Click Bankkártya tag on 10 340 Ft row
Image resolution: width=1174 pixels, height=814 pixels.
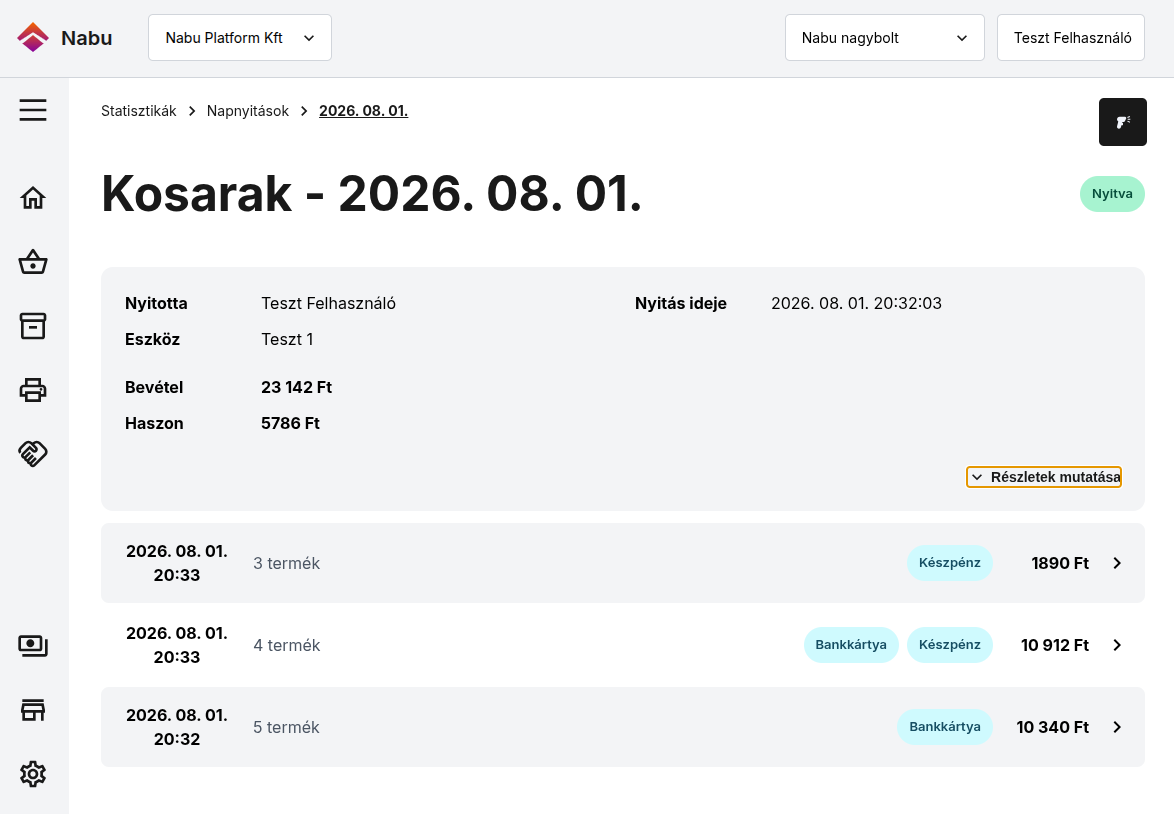click(x=945, y=727)
